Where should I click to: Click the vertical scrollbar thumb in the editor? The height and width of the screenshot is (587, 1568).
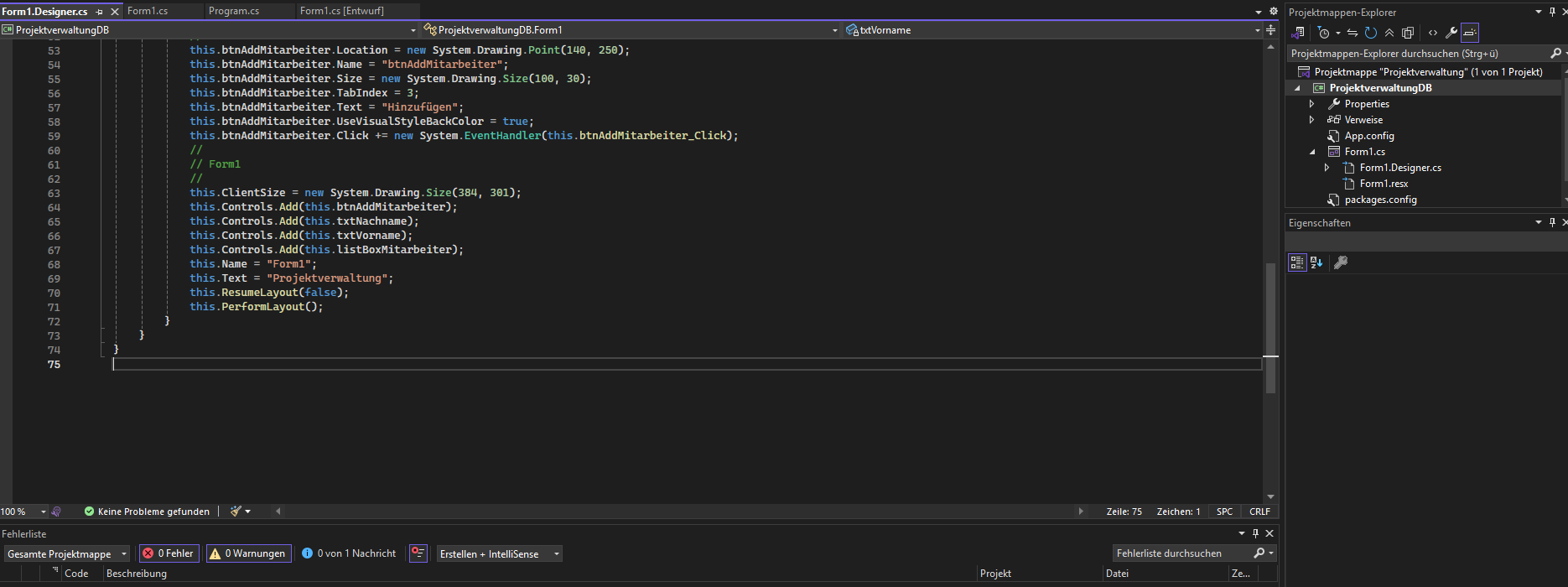(1270, 327)
